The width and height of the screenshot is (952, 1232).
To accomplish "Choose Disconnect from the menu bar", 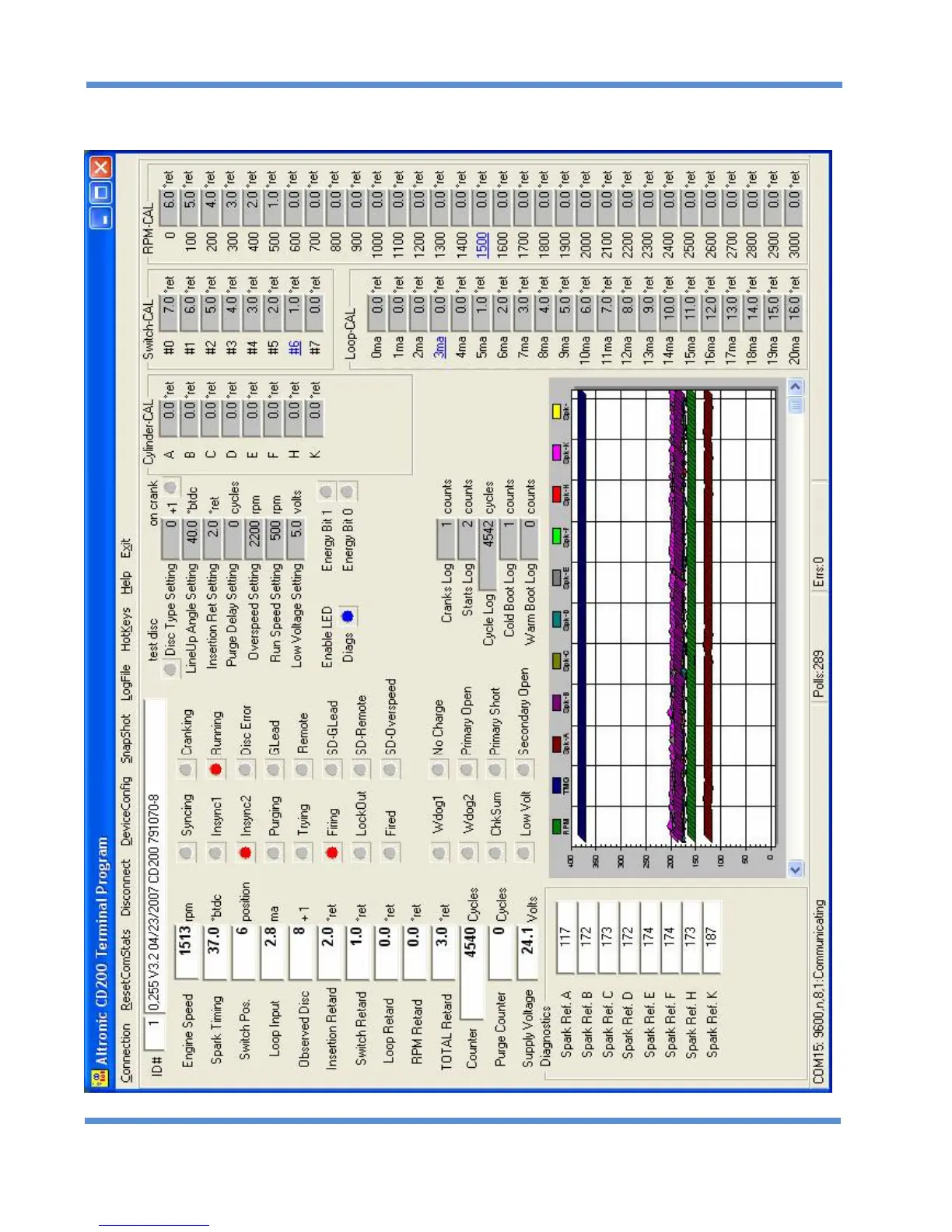I will click(126, 888).
